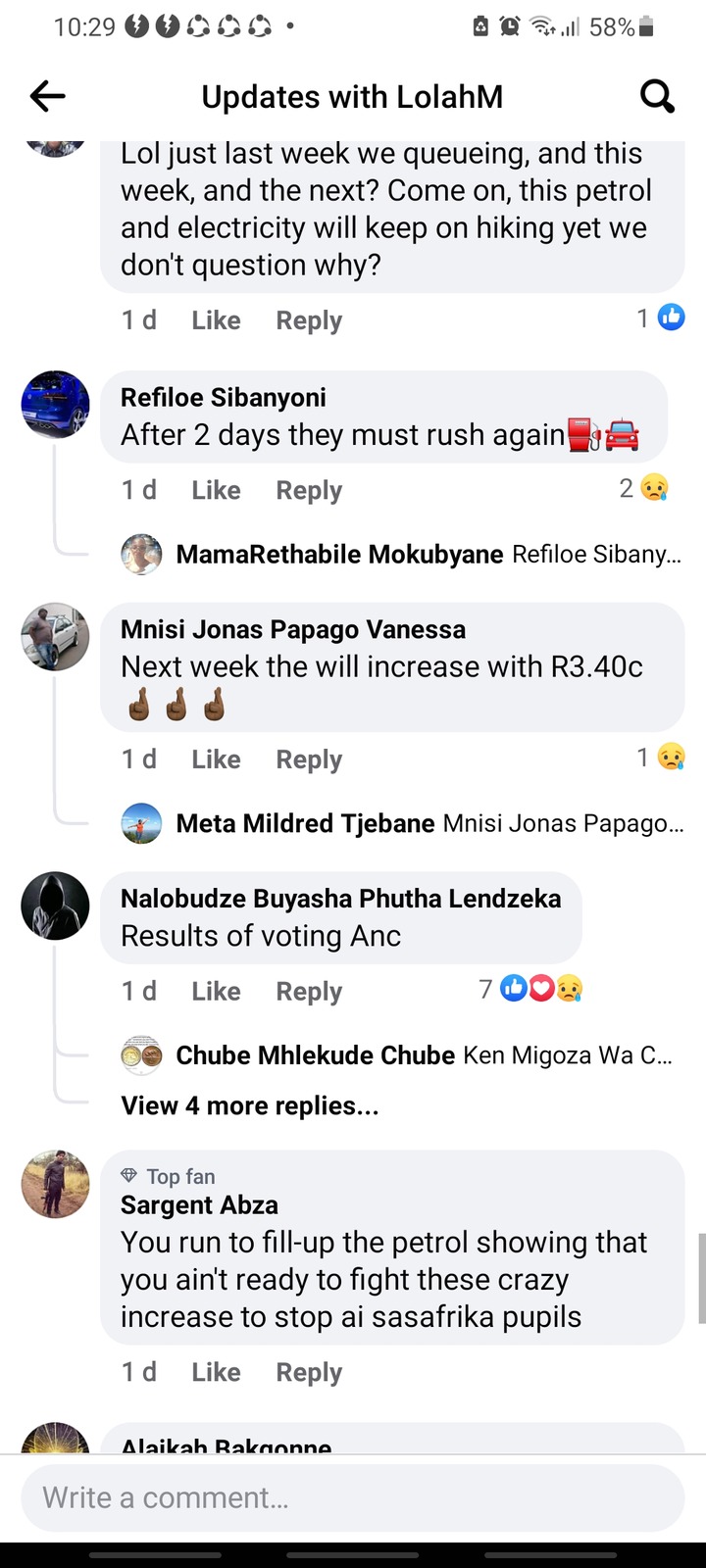Open Nalobudze Buyasha's hooded avatar
The height and width of the screenshot is (1568, 706).
click(x=56, y=906)
